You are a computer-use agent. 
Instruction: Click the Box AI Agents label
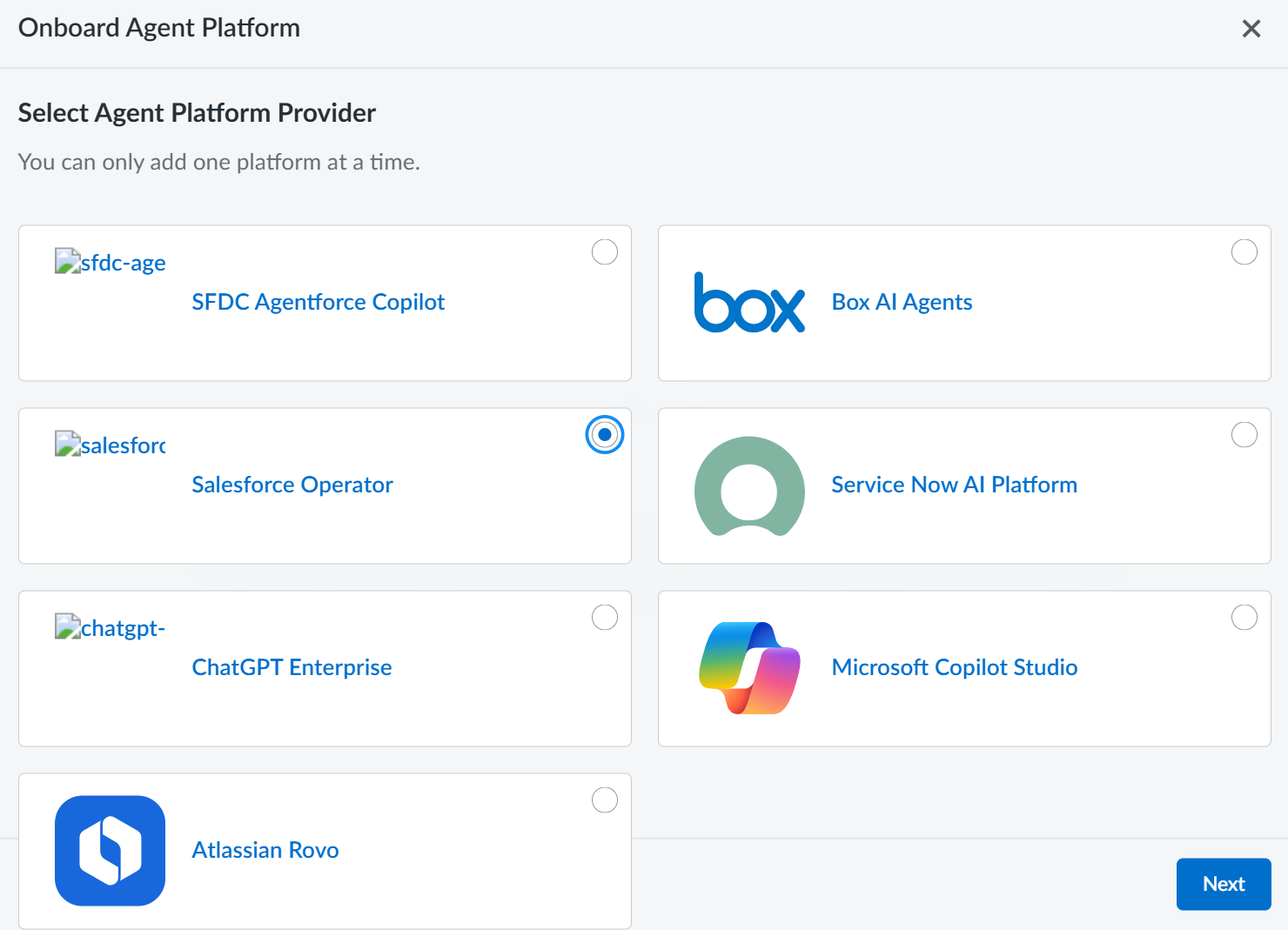coord(902,302)
